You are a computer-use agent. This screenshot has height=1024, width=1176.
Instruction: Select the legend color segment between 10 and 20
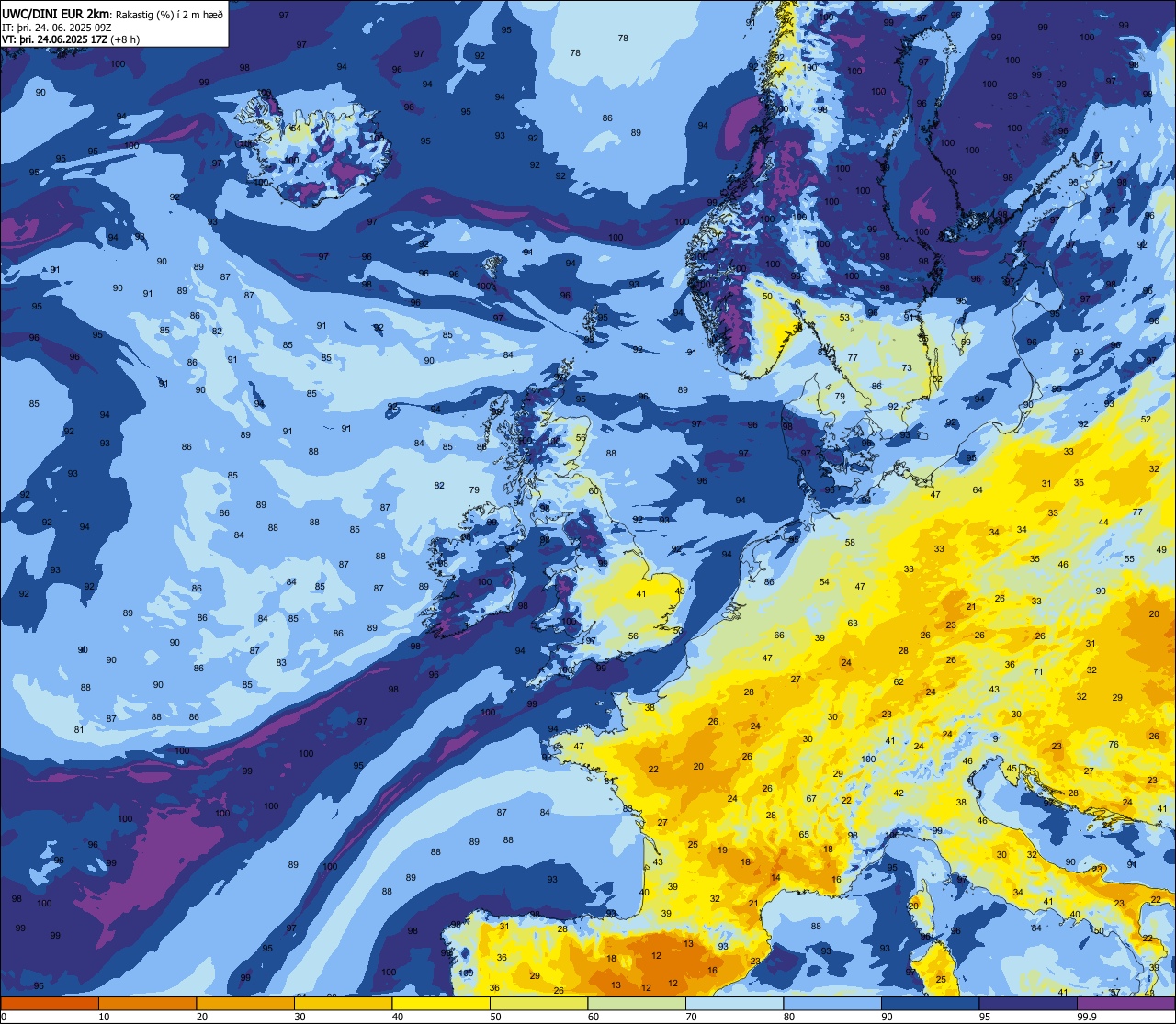point(147,1004)
